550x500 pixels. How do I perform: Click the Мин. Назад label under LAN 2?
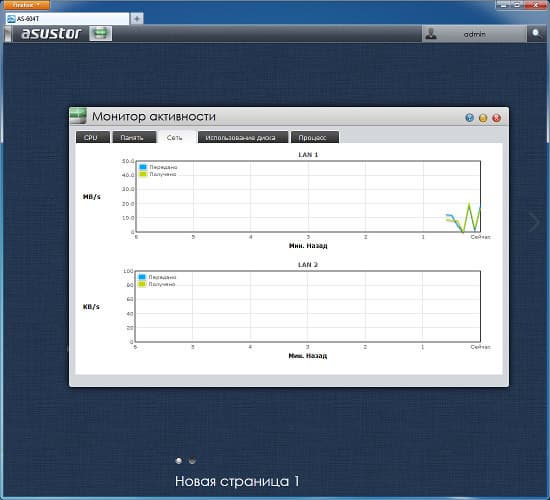(308, 356)
